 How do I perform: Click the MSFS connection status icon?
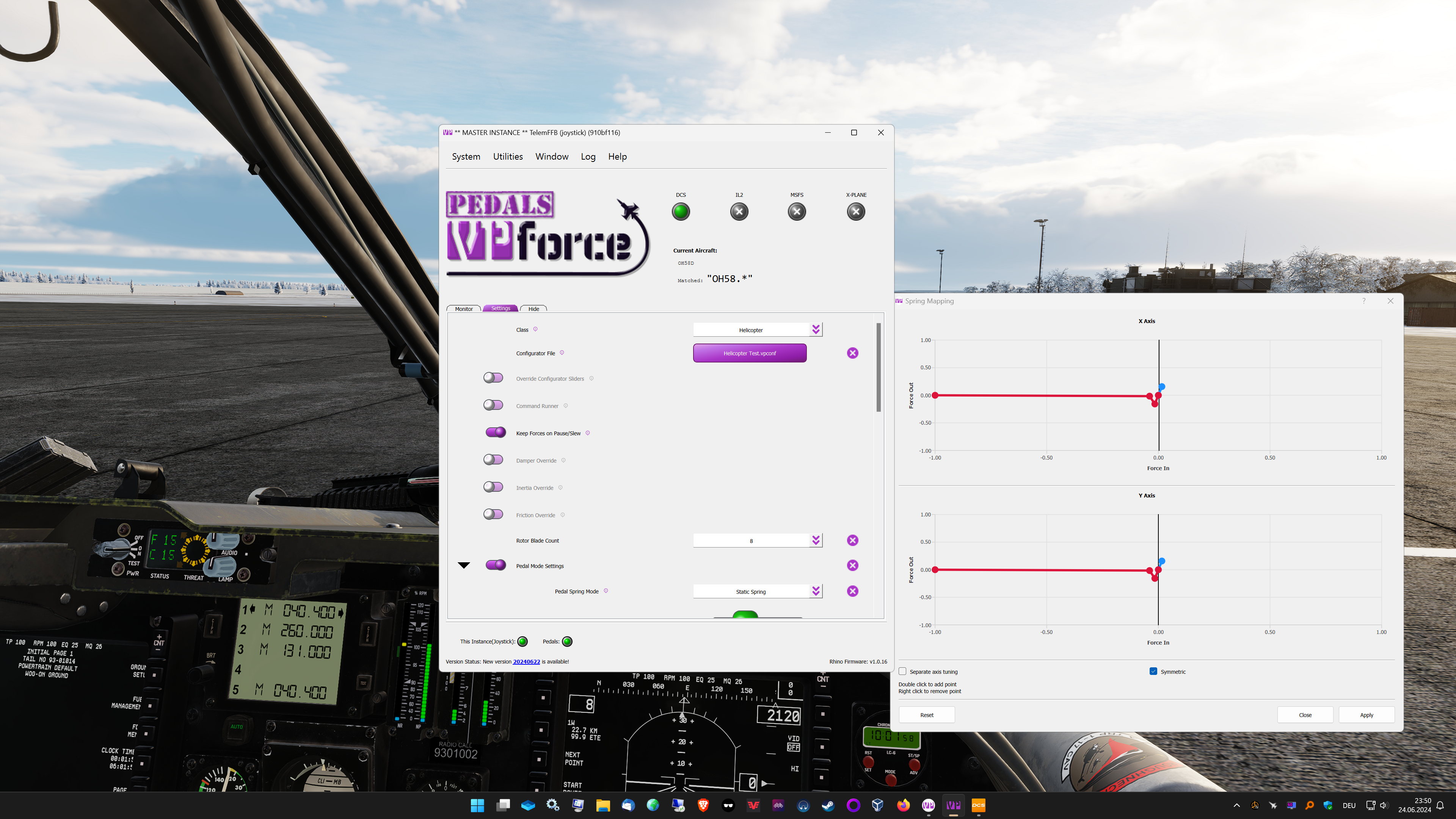pos(796,212)
